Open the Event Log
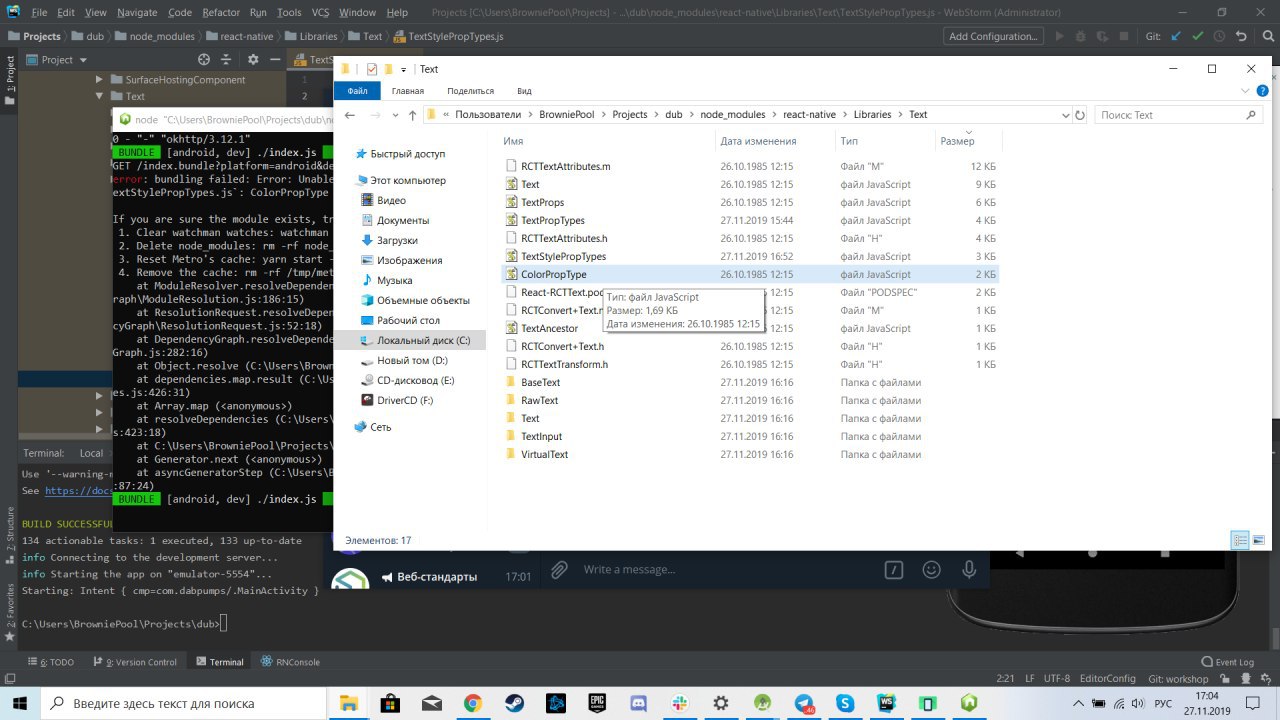 pos(1227,662)
